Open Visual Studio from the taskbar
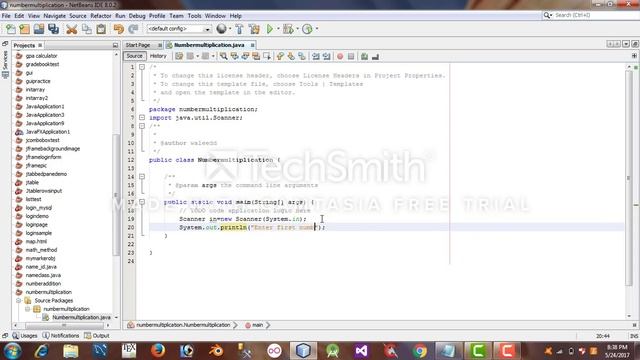This screenshot has width=640, height=360. click(361, 351)
